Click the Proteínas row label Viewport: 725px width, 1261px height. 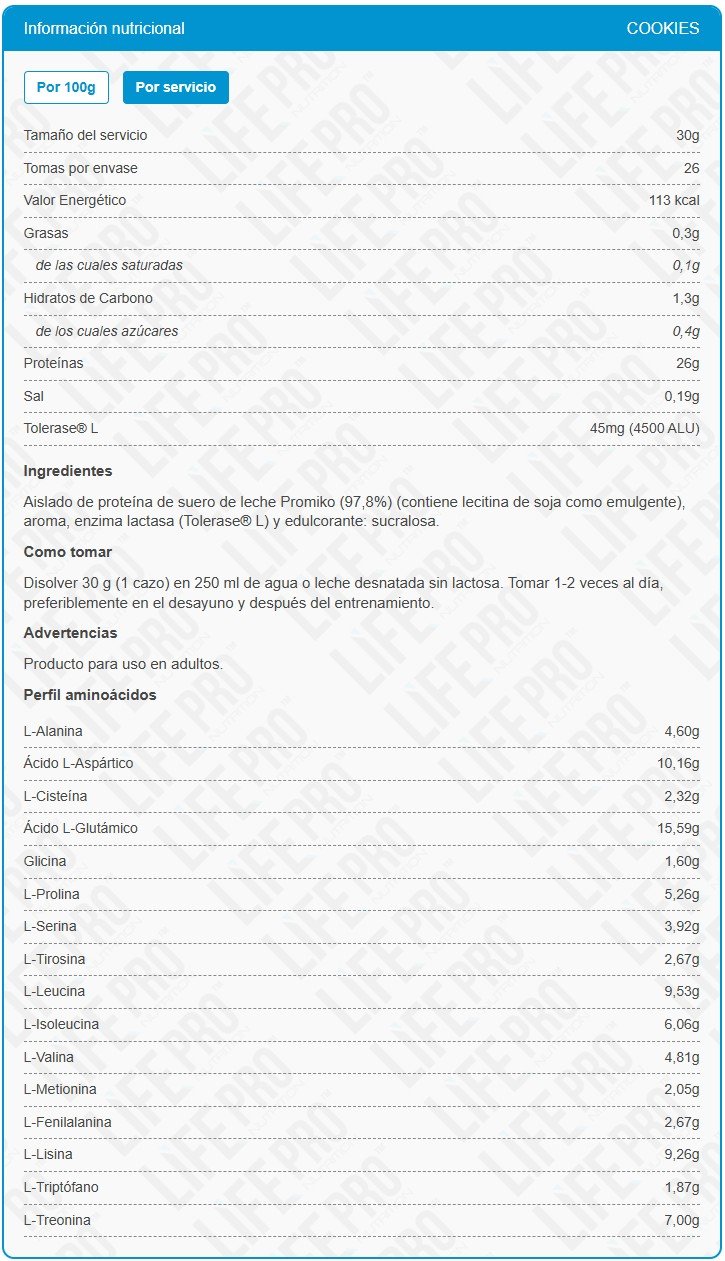click(x=54, y=363)
